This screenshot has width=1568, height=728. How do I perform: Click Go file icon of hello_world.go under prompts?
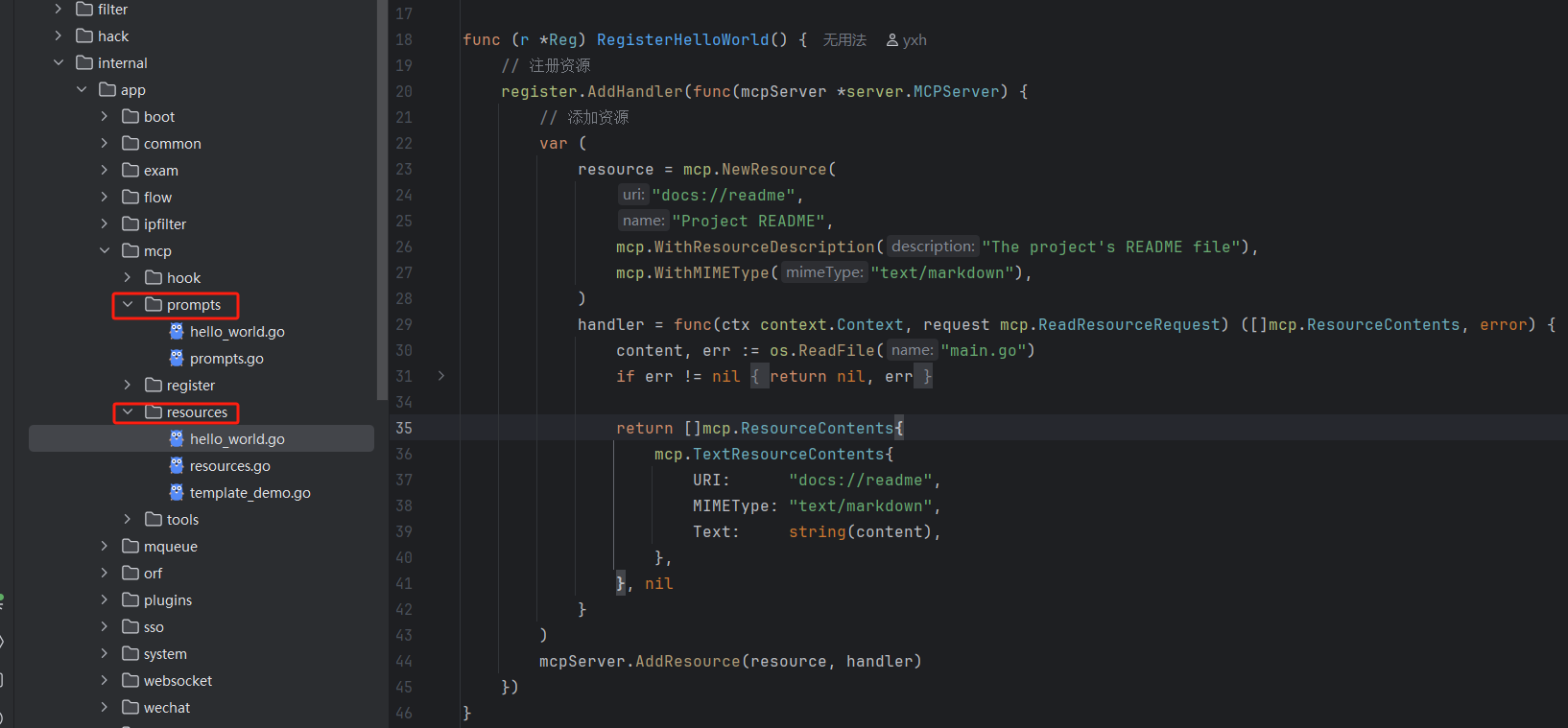pos(177,331)
